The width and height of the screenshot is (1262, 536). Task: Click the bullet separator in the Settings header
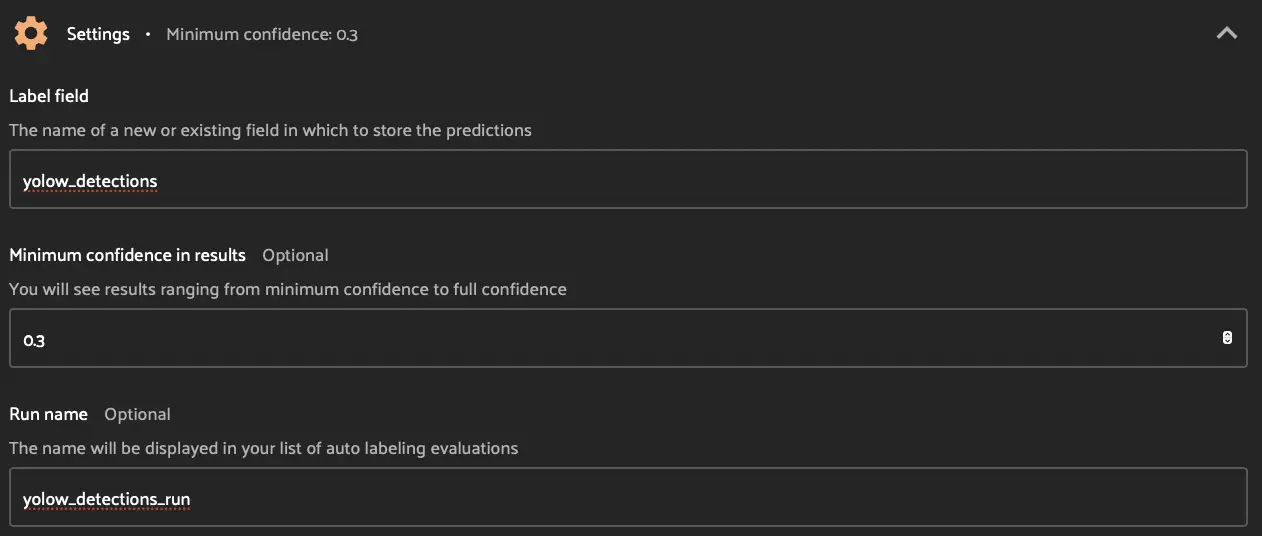pyautogui.click(x=148, y=34)
